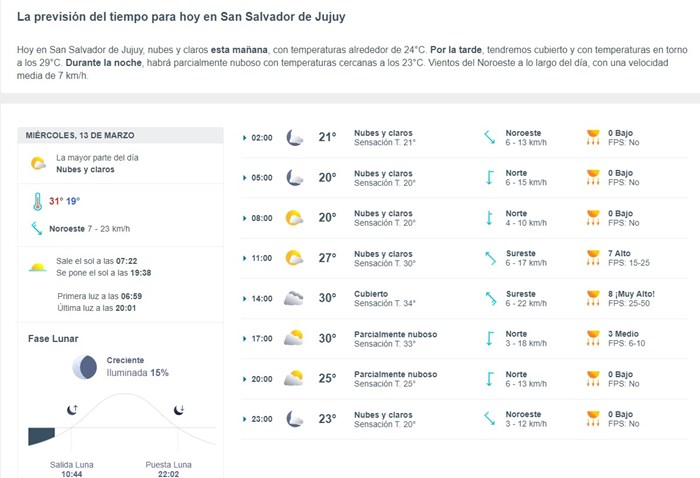The image size is (700, 478).
Task: Click the partly cloudy icon at 17:00
Action: tap(294, 338)
